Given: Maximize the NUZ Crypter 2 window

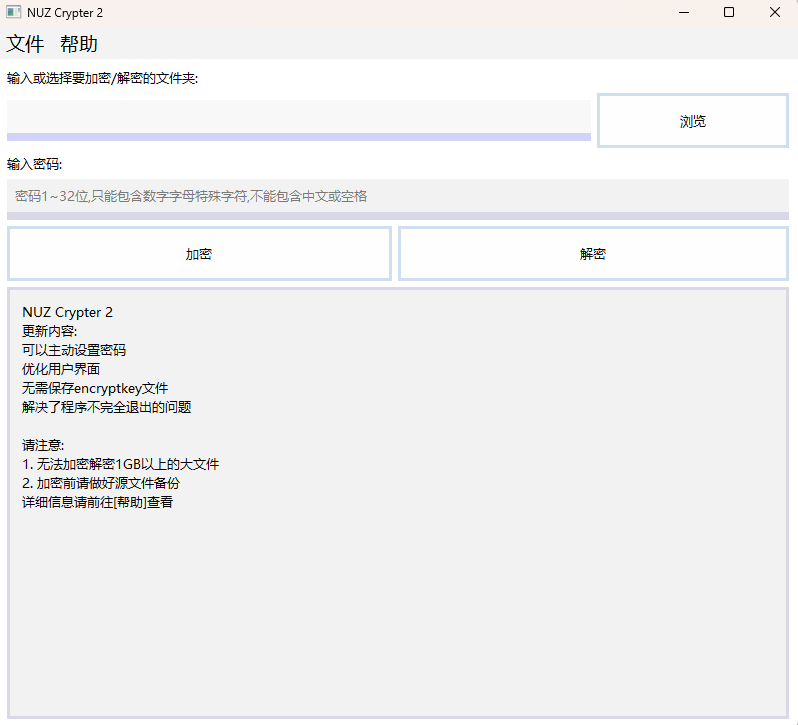Looking at the screenshot, I should coord(729,12).
